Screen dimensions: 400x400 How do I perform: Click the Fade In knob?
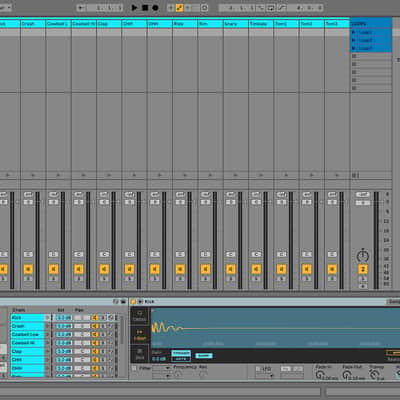coord(319,375)
